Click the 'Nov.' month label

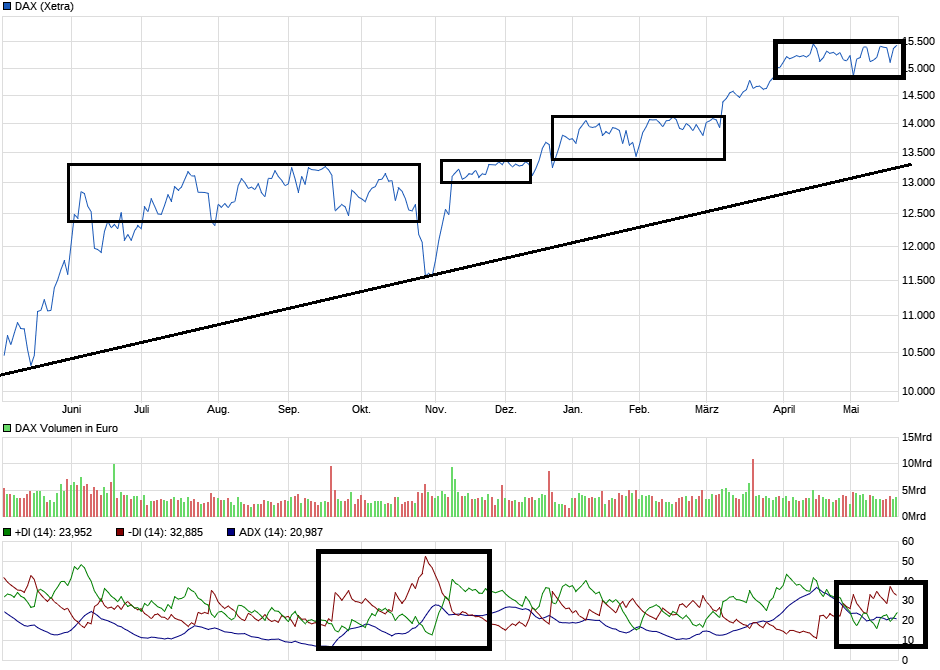point(435,409)
